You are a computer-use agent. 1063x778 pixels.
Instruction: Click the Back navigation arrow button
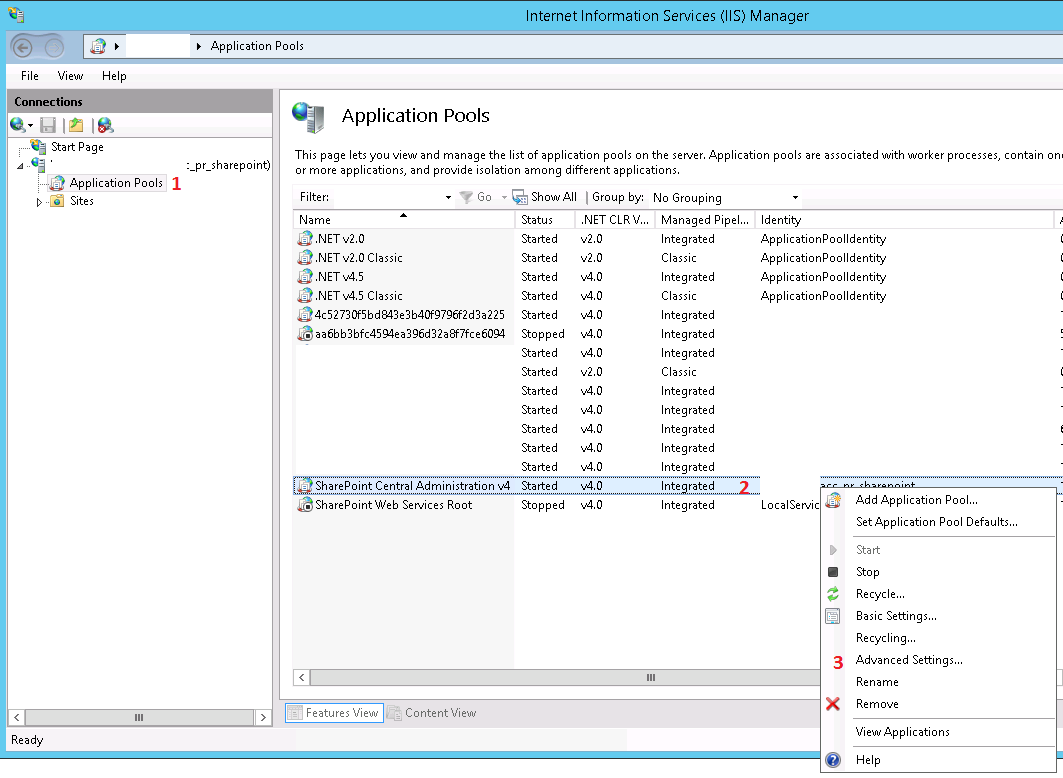pyautogui.click(x=24, y=46)
